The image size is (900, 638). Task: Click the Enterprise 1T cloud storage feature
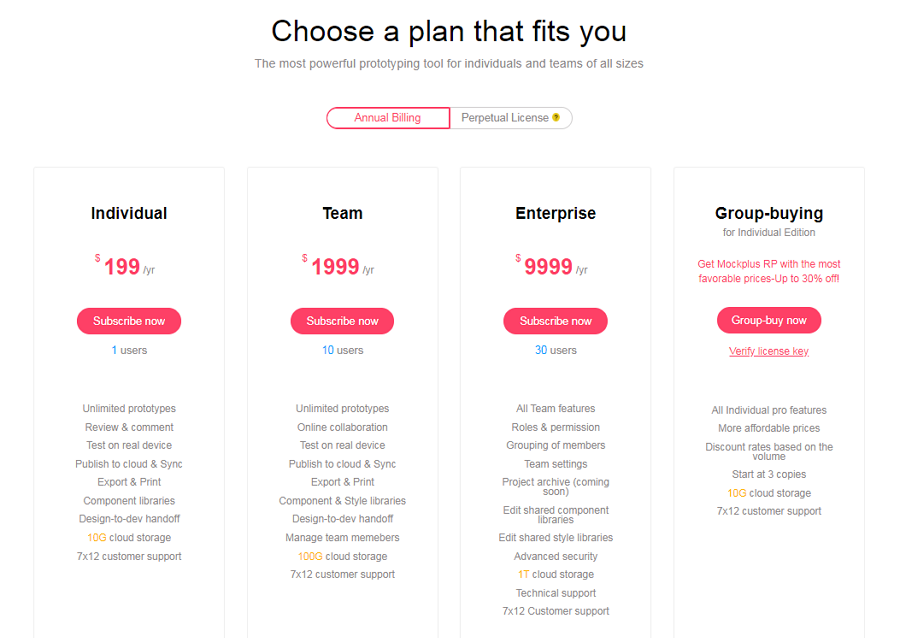click(555, 574)
